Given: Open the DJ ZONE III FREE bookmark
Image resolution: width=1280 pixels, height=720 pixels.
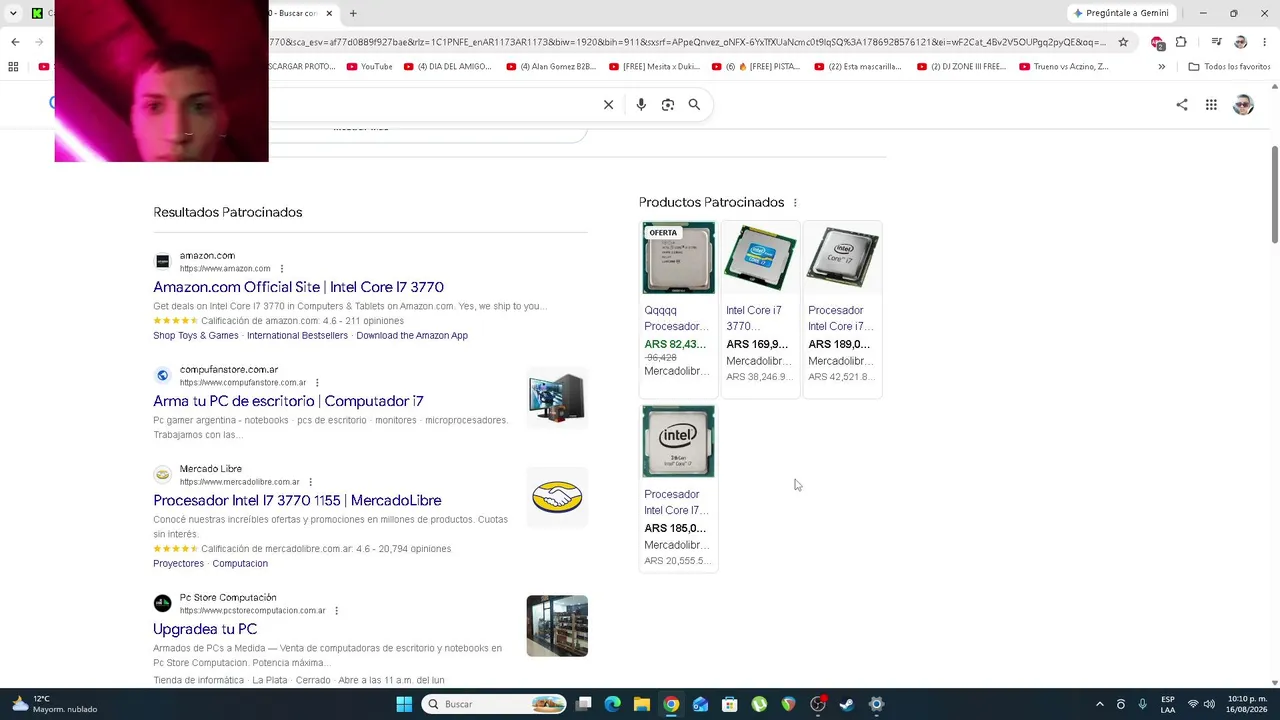Looking at the screenshot, I should (961, 67).
